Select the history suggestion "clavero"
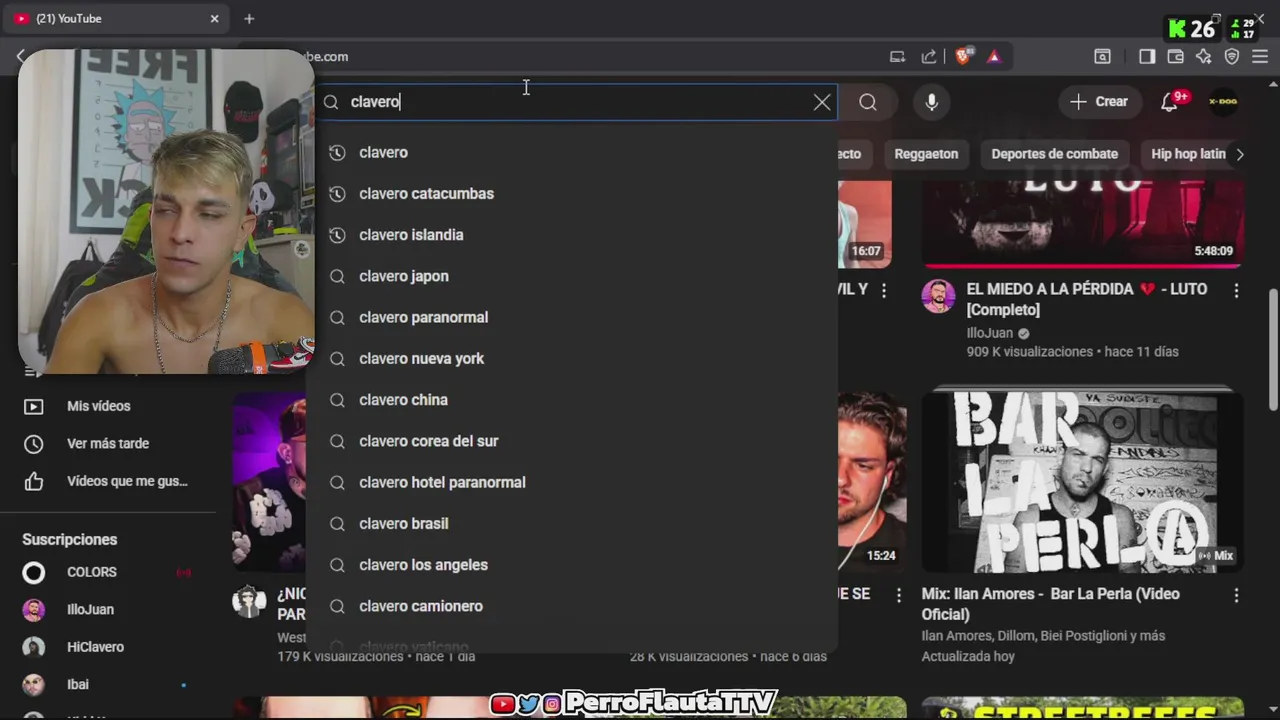This screenshot has width=1280, height=720. coord(571,152)
